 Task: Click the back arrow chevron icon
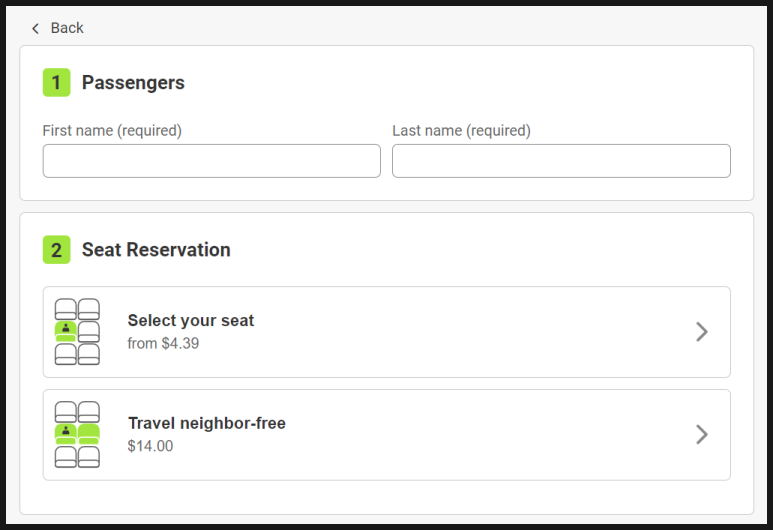click(x=36, y=28)
